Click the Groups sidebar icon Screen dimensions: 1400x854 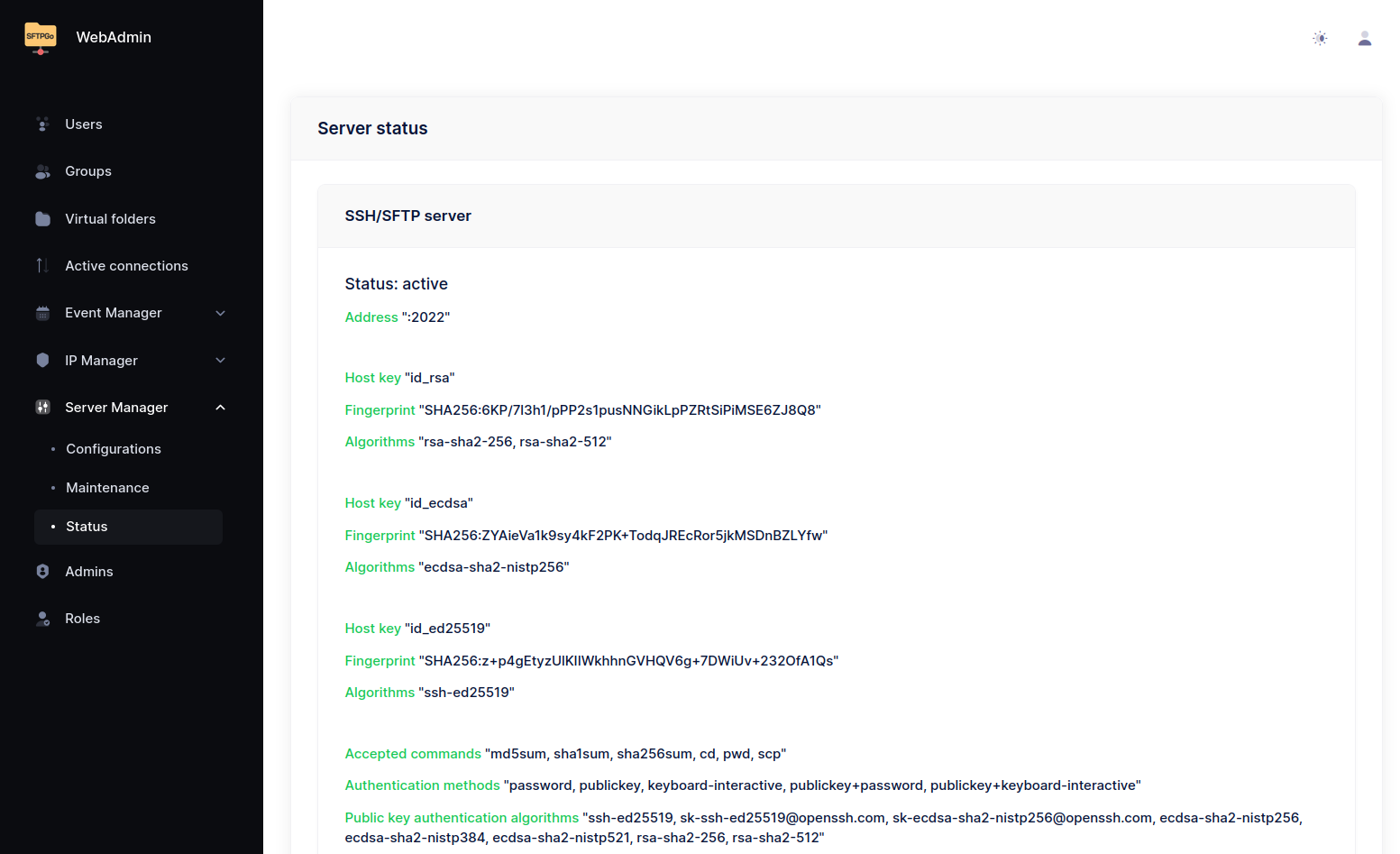(x=42, y=171)
